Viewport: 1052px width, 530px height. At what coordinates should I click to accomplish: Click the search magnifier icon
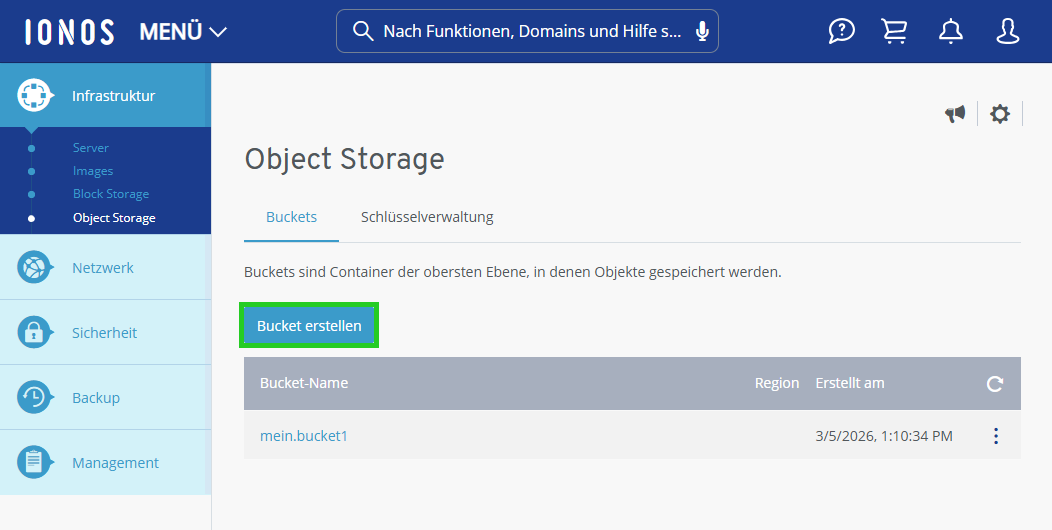coord(363,31)
